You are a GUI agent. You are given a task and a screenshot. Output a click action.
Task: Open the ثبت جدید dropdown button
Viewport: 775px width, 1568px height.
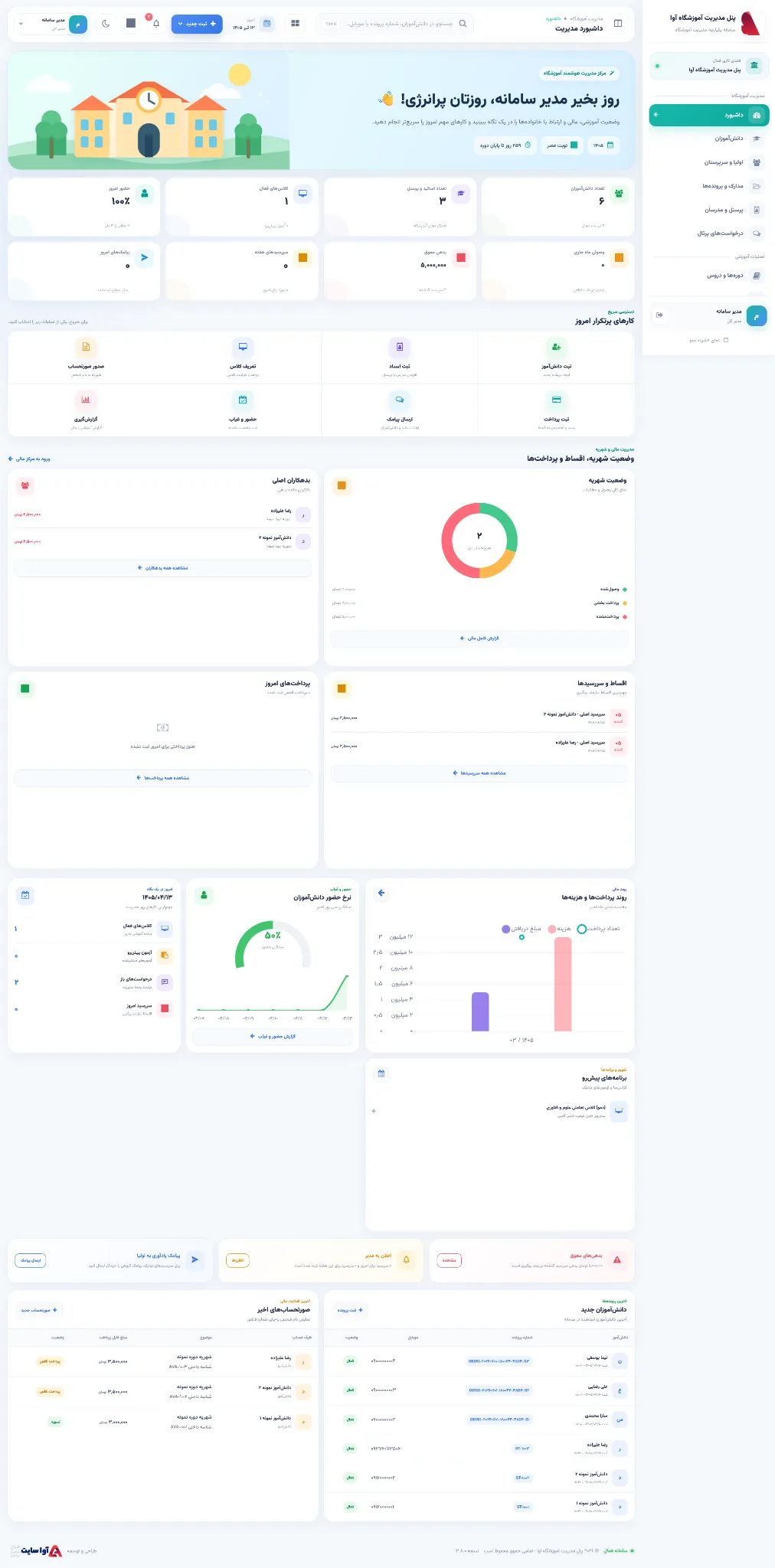click(197, 24)
